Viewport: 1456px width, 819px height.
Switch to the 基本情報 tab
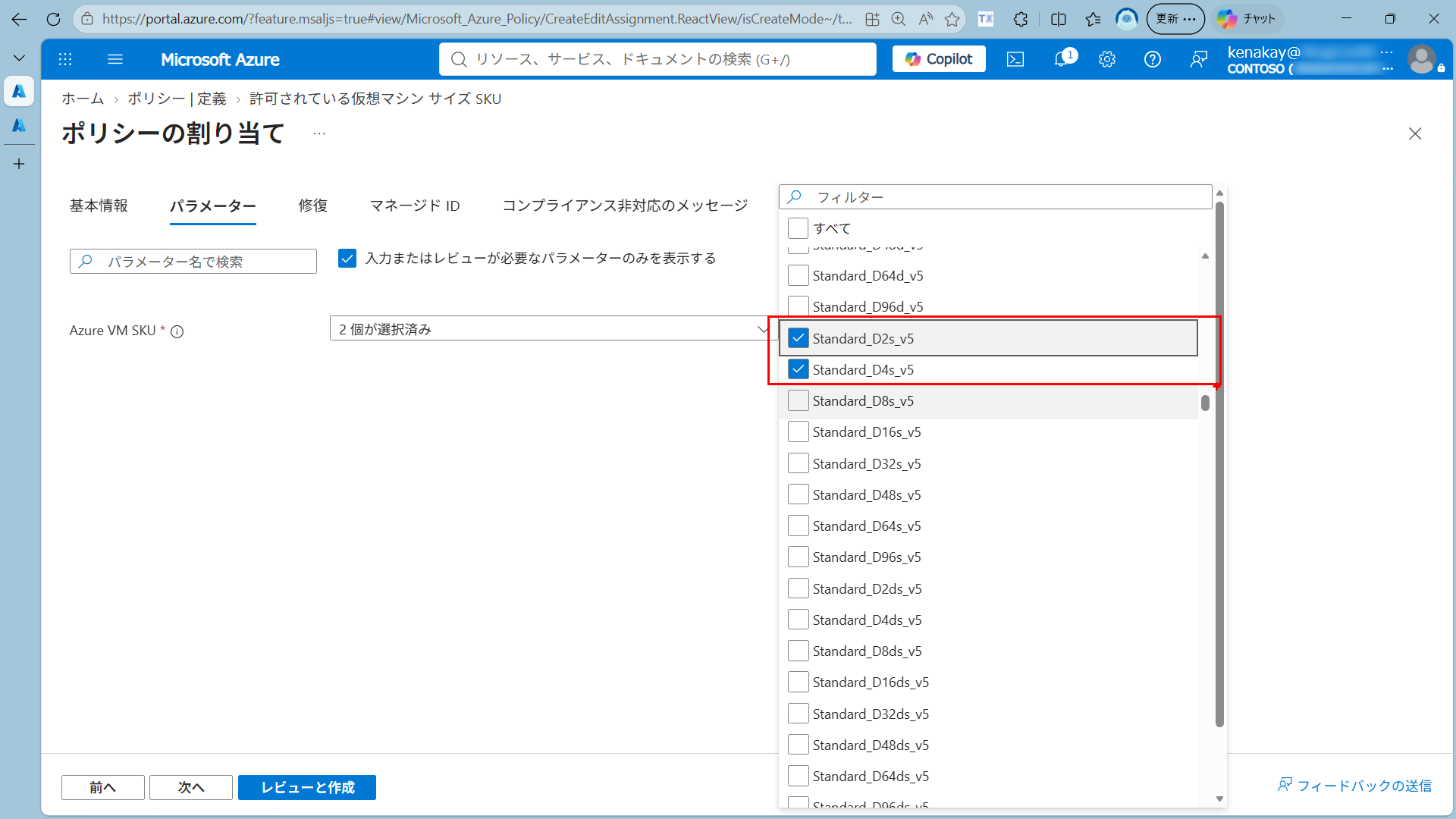point(99,206)
